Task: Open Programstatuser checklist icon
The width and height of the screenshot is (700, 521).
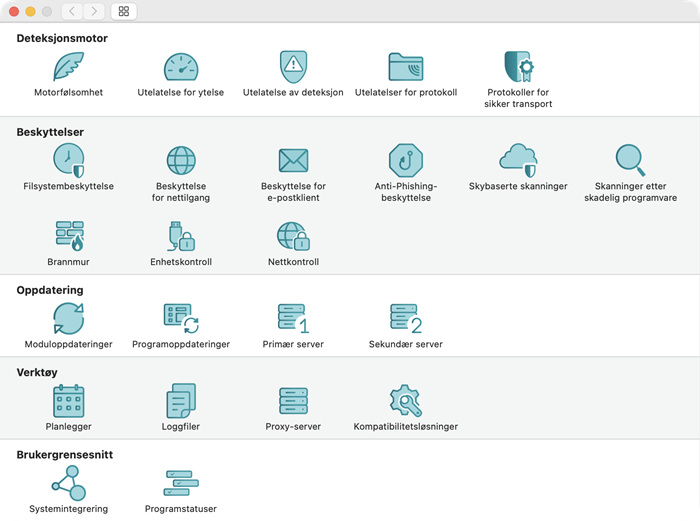Action: (x=181, y=483)
